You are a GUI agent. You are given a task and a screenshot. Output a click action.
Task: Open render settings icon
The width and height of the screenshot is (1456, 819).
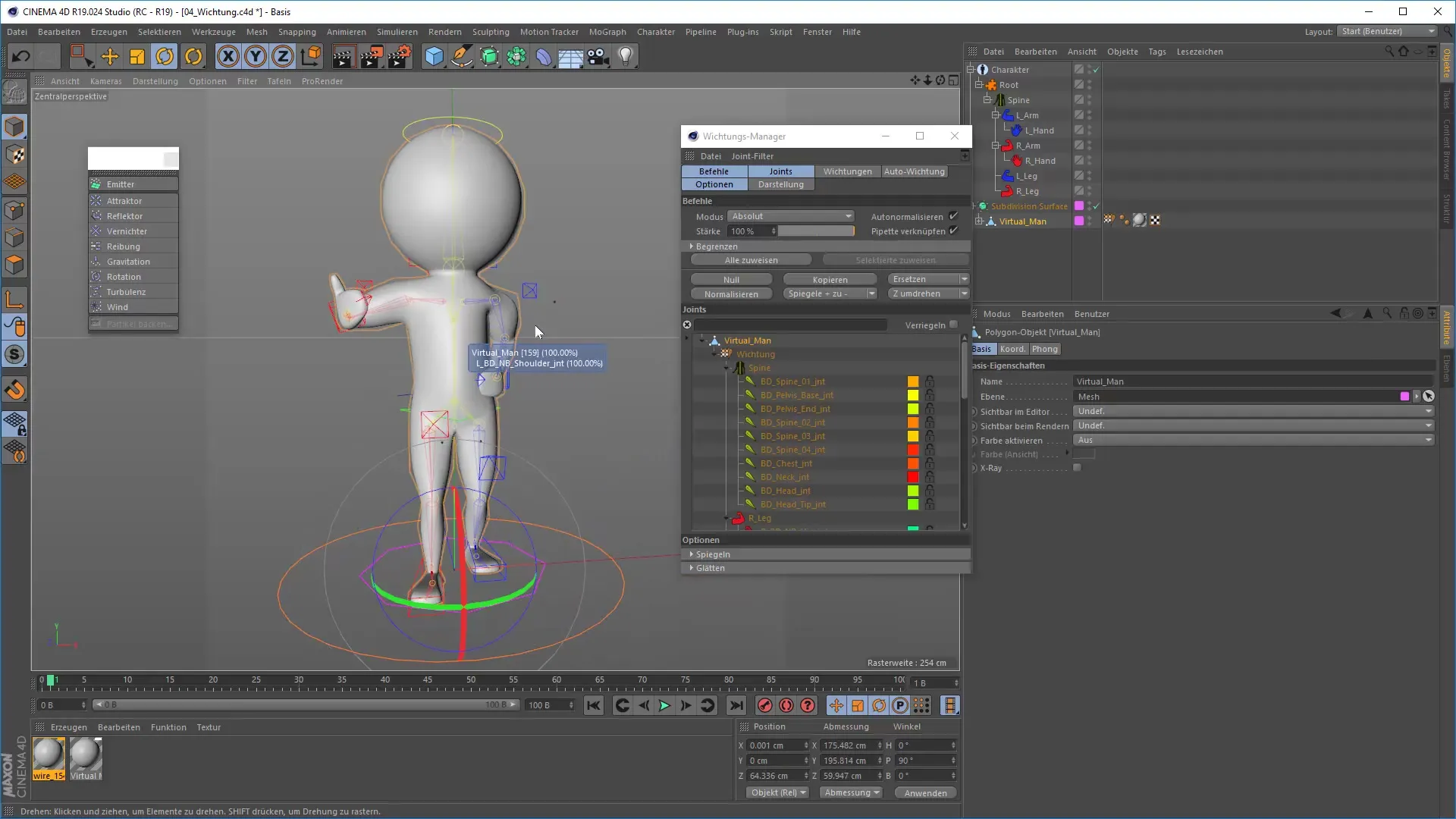click(x=400, y=56)
